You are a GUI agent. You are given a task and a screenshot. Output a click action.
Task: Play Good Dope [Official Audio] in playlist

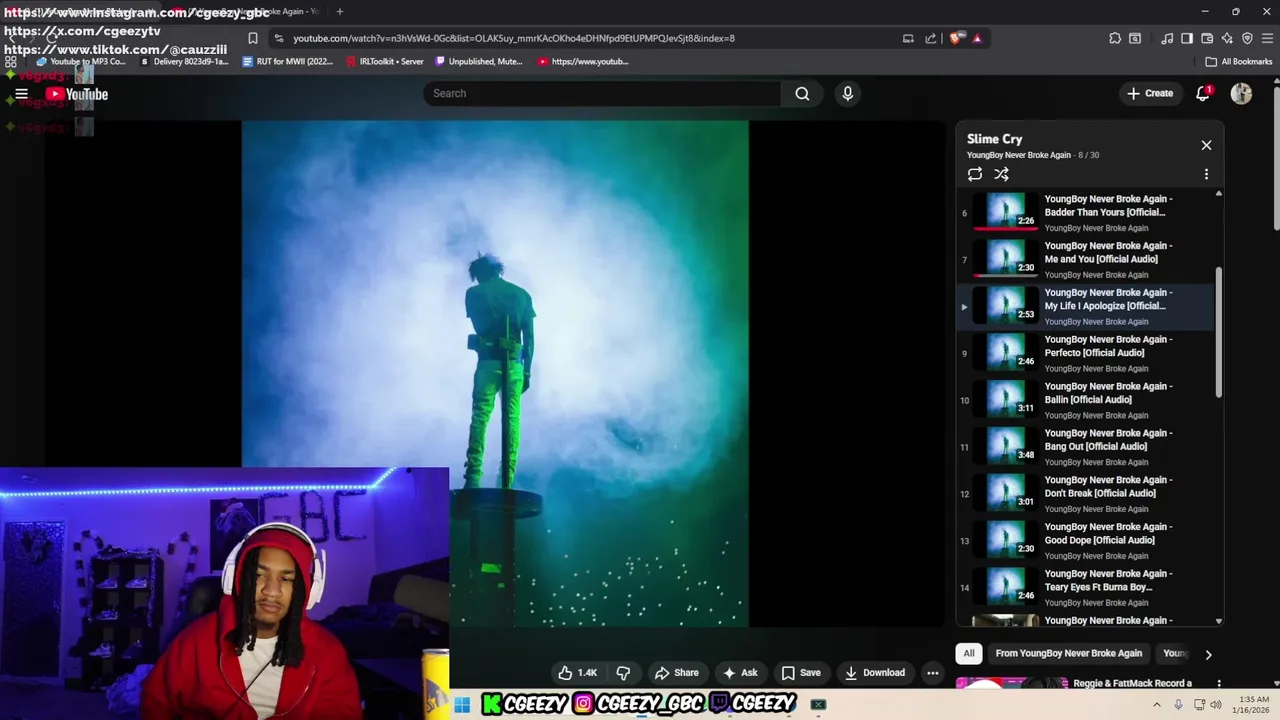point(1085,541)
